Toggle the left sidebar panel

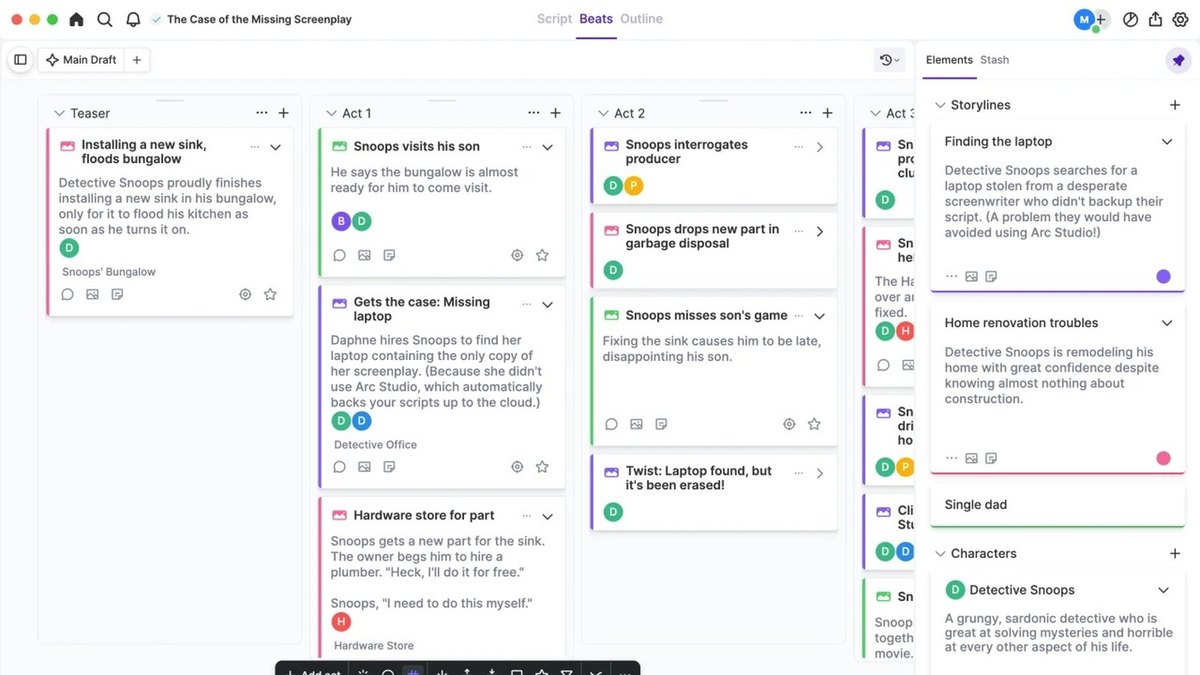tap(20, 60)
